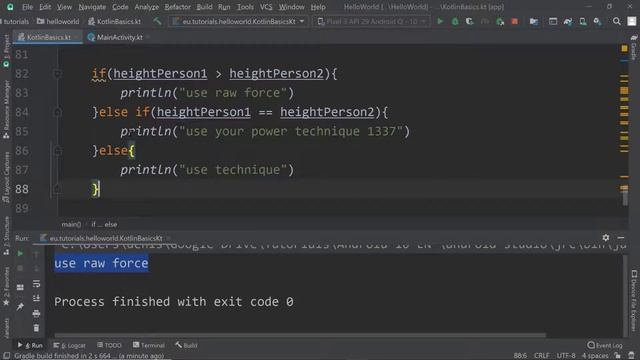The image size is (640, 360).
Task: Open the Search Everywhere magnifier icon
Action: [616, 21]
